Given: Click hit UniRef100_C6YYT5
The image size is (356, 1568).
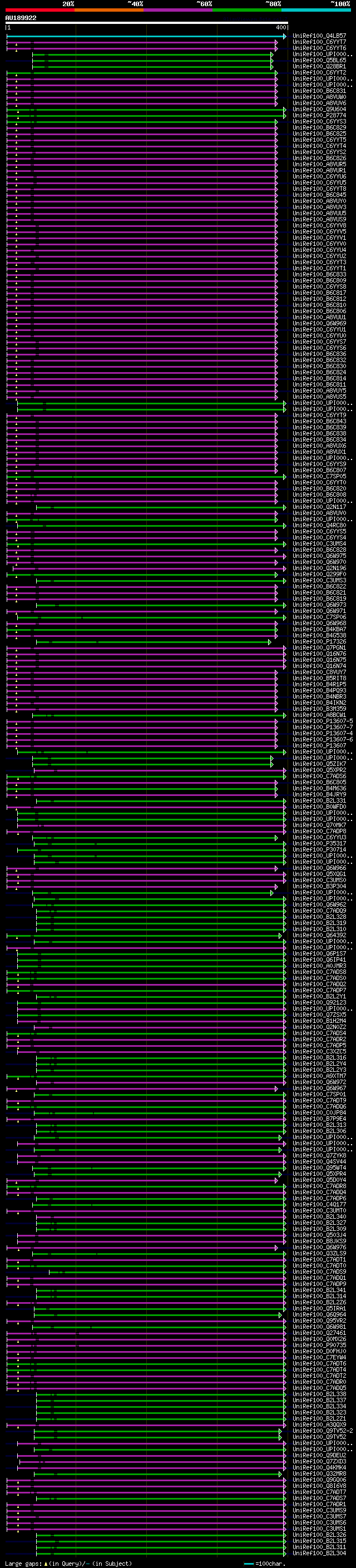Looking at the screenshot, I should pos(319,140).
